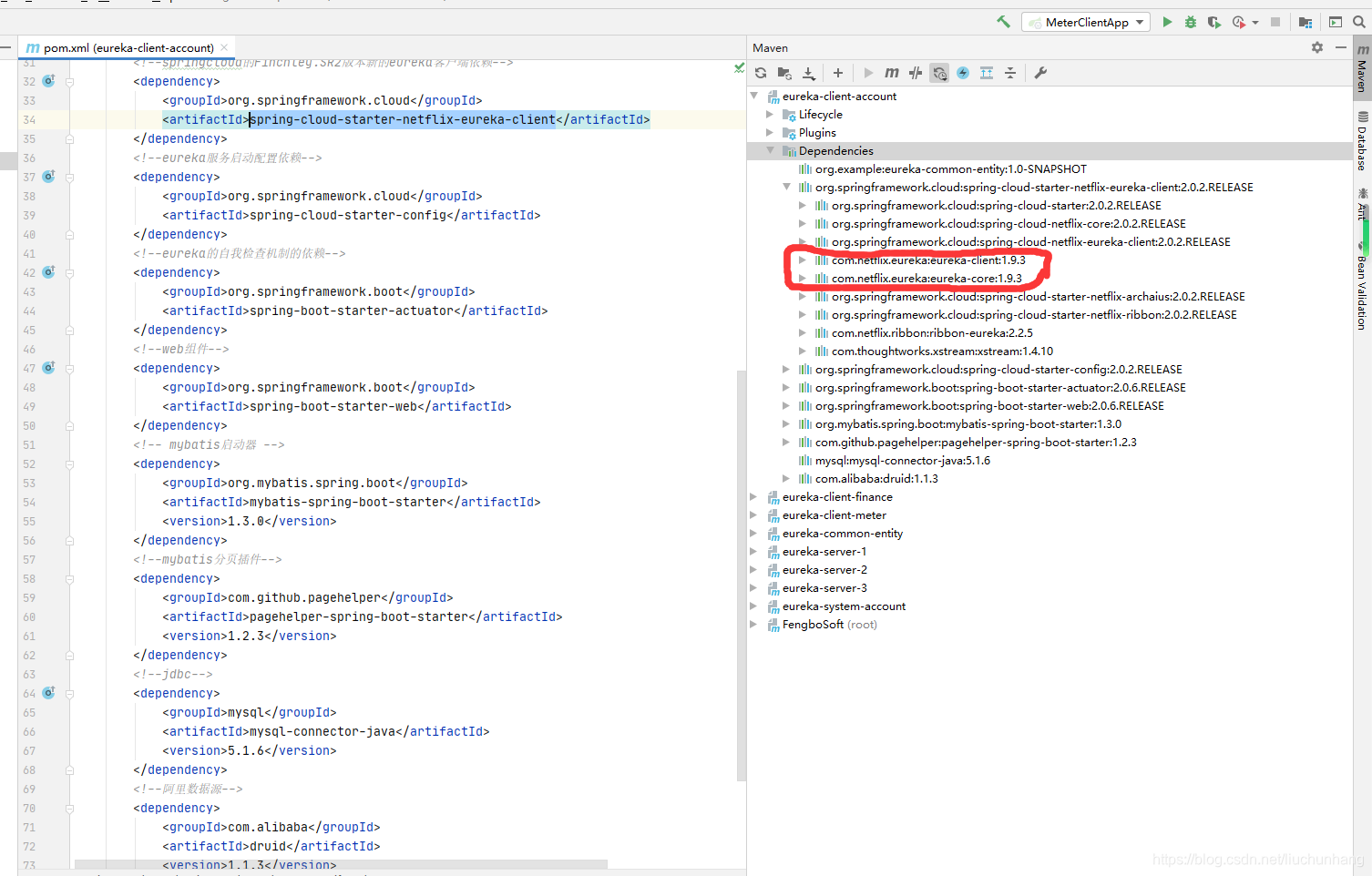The width and height of the screenshot is (1372, 876).
Task: Click the editor vertical scrollbar
Action: (x=741, y=576)
